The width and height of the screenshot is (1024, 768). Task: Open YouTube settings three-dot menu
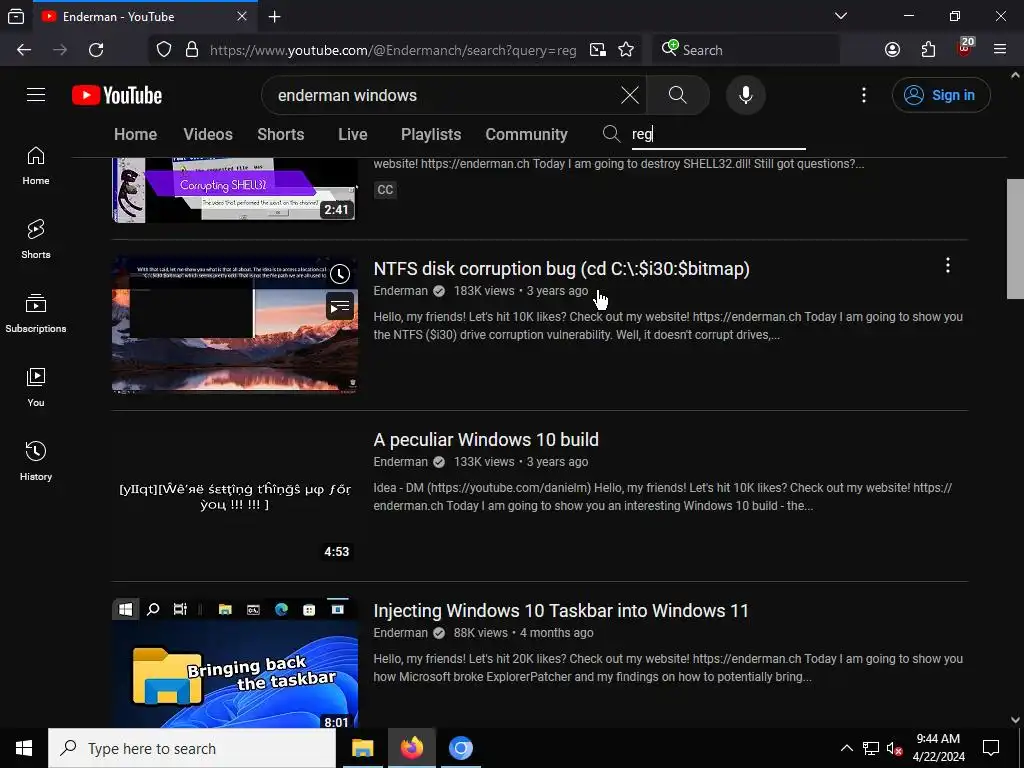(x=864, y=95)
